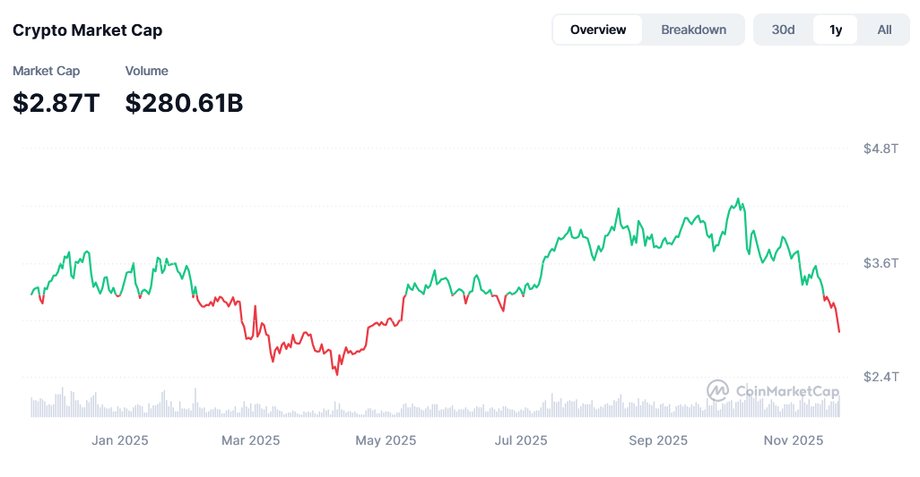Click the $4.8T y-axis label
This screenshot has width=920, height=477.
tap(881, 148)
